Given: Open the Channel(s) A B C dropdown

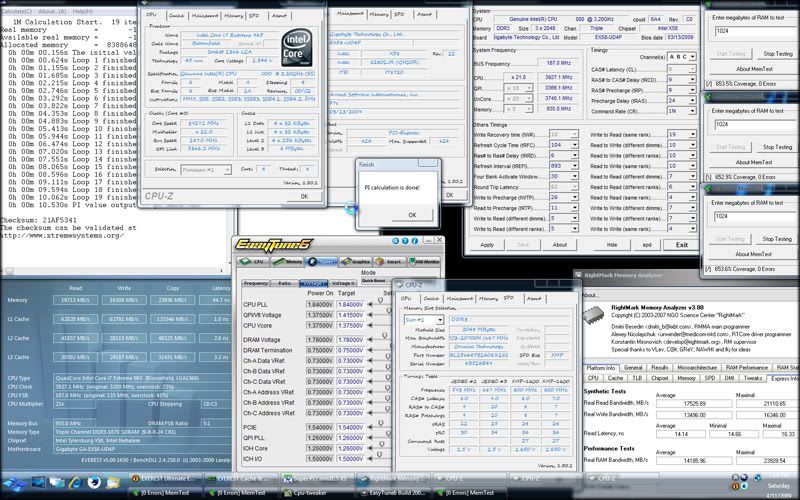Looking at the screenshot, I should pyautogui.click(x=682, y=57).
